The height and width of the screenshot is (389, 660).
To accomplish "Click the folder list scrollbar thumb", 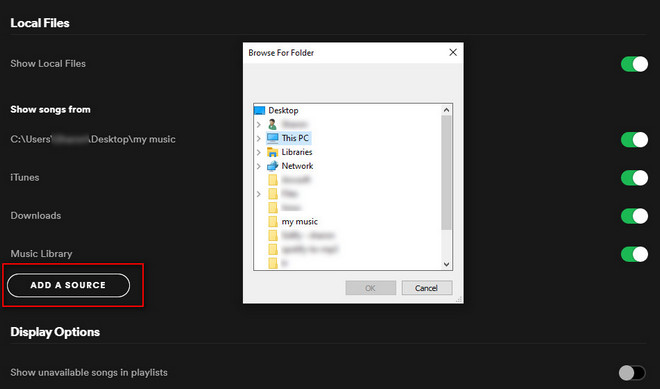I will [446, 173].
